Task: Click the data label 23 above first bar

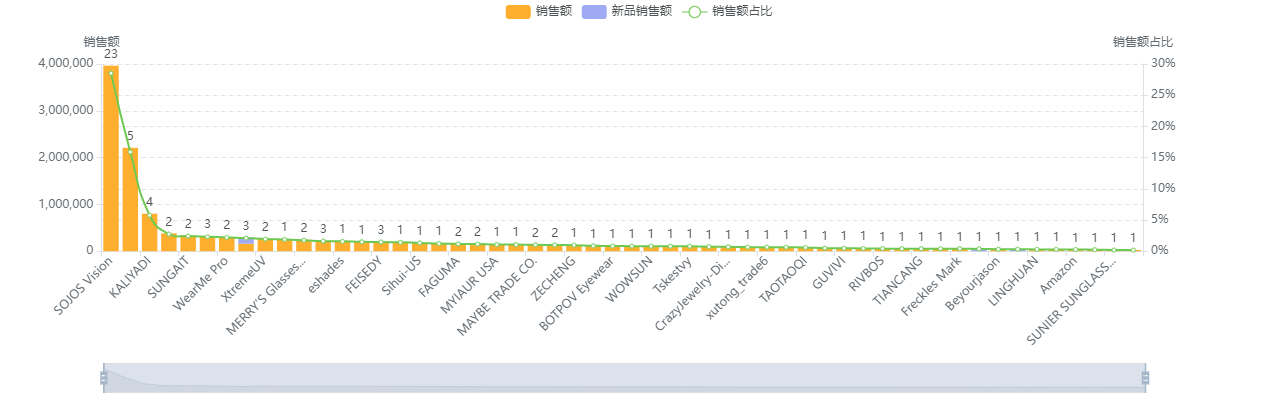Action: 111,54
